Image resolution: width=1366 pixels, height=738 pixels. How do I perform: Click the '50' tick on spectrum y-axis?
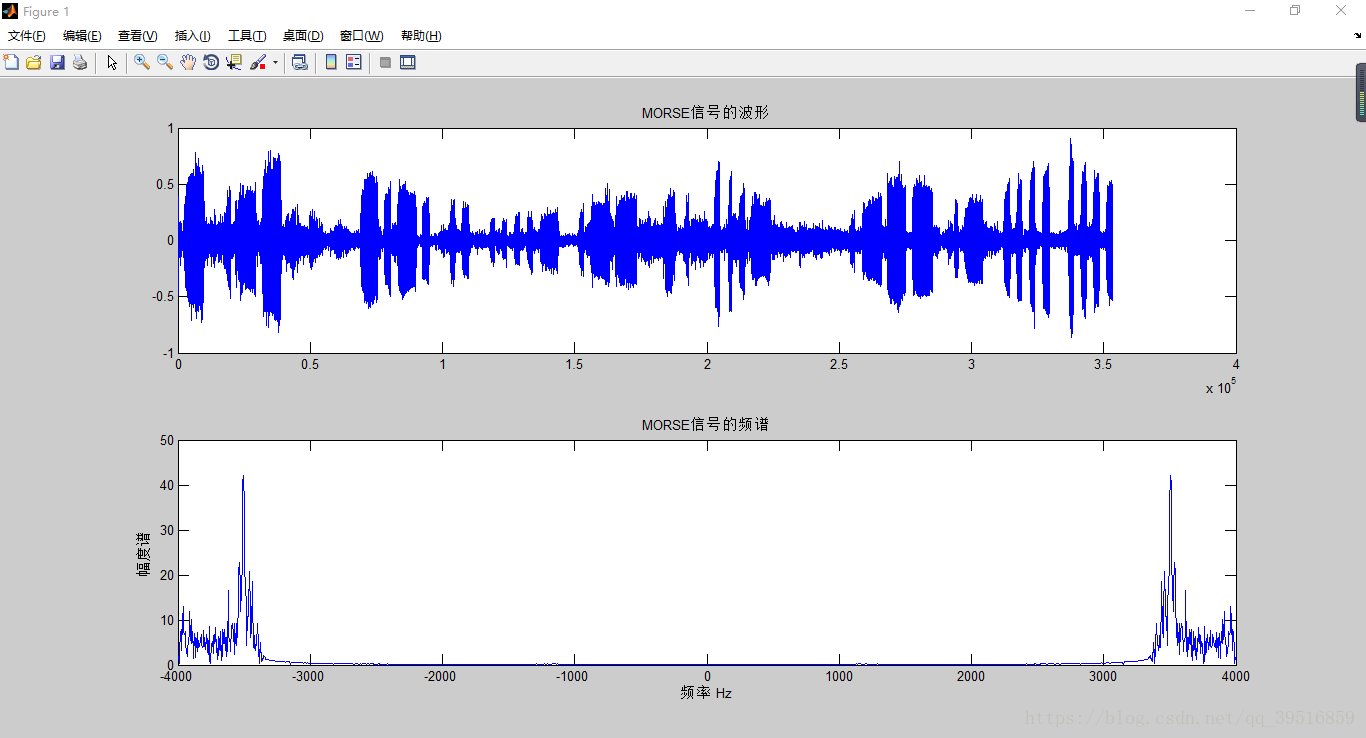coord(167,440)
